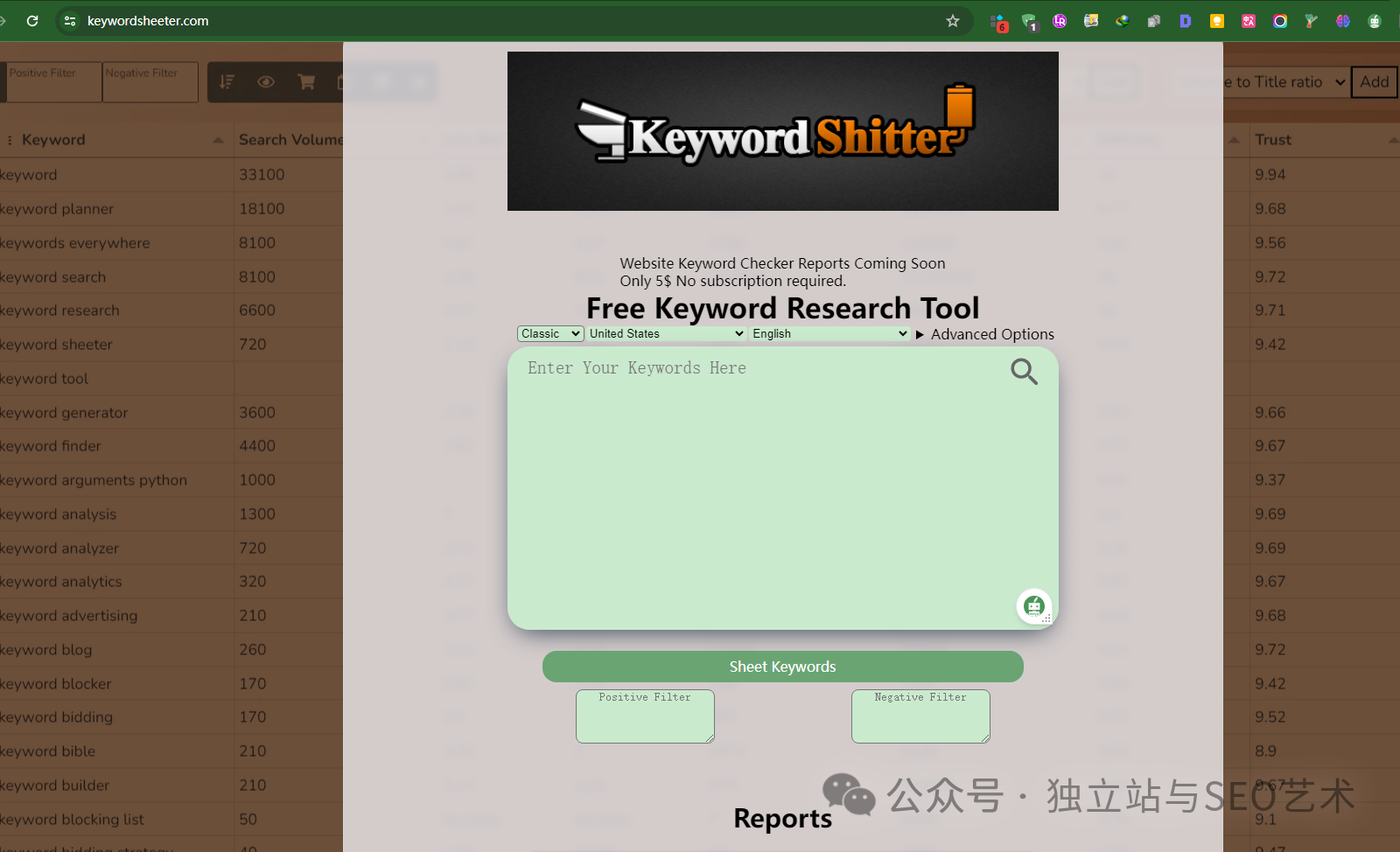1400x852 pixels.
Task: Click the green robot assistant icon in textarea
Action: [x=1034, y=606]
